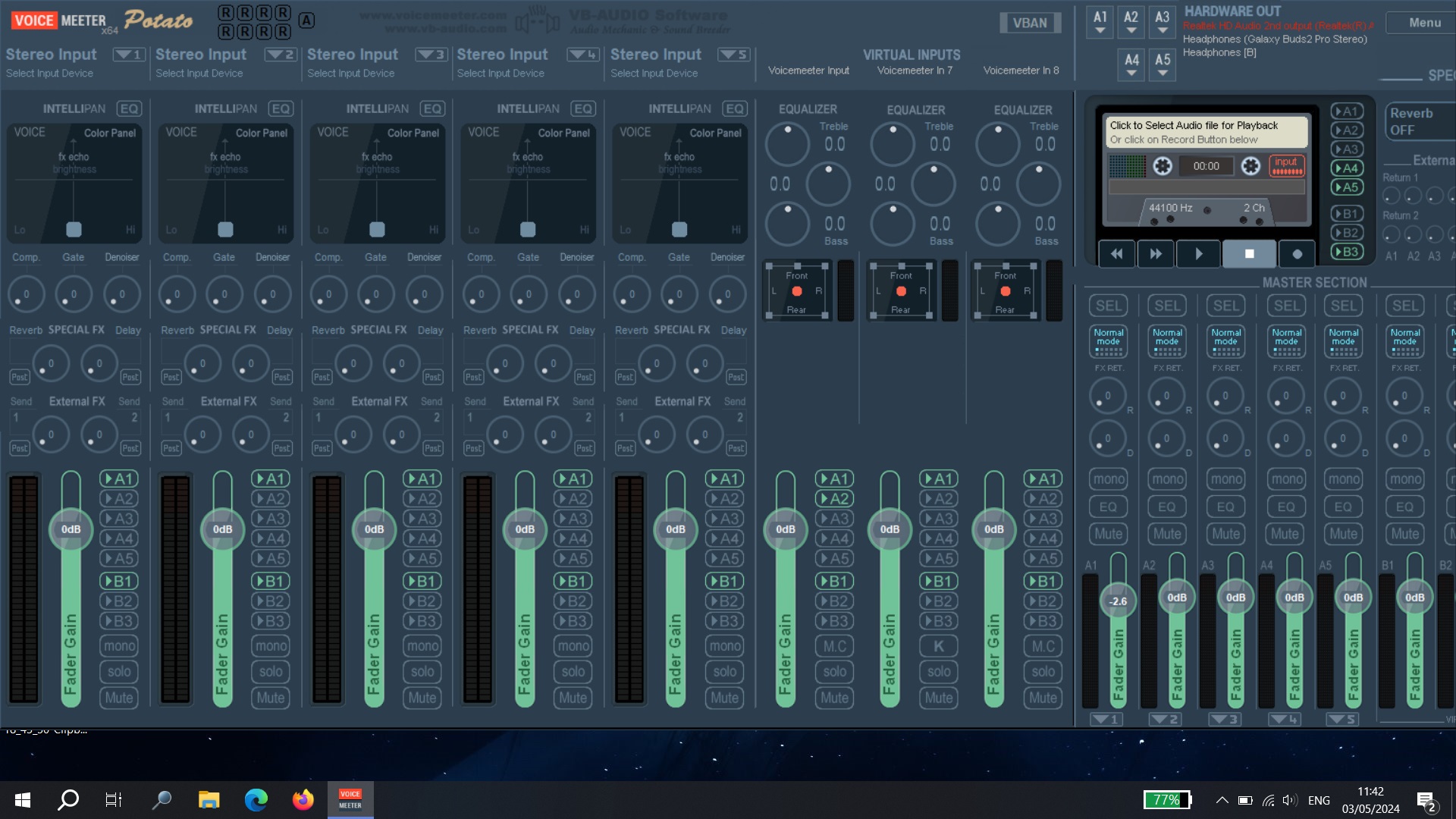Image resolution: width=1456 pixels, height=819 pixels.
Task: Toggle recorder routing to B1
Action: click(x=1346, y=214)
